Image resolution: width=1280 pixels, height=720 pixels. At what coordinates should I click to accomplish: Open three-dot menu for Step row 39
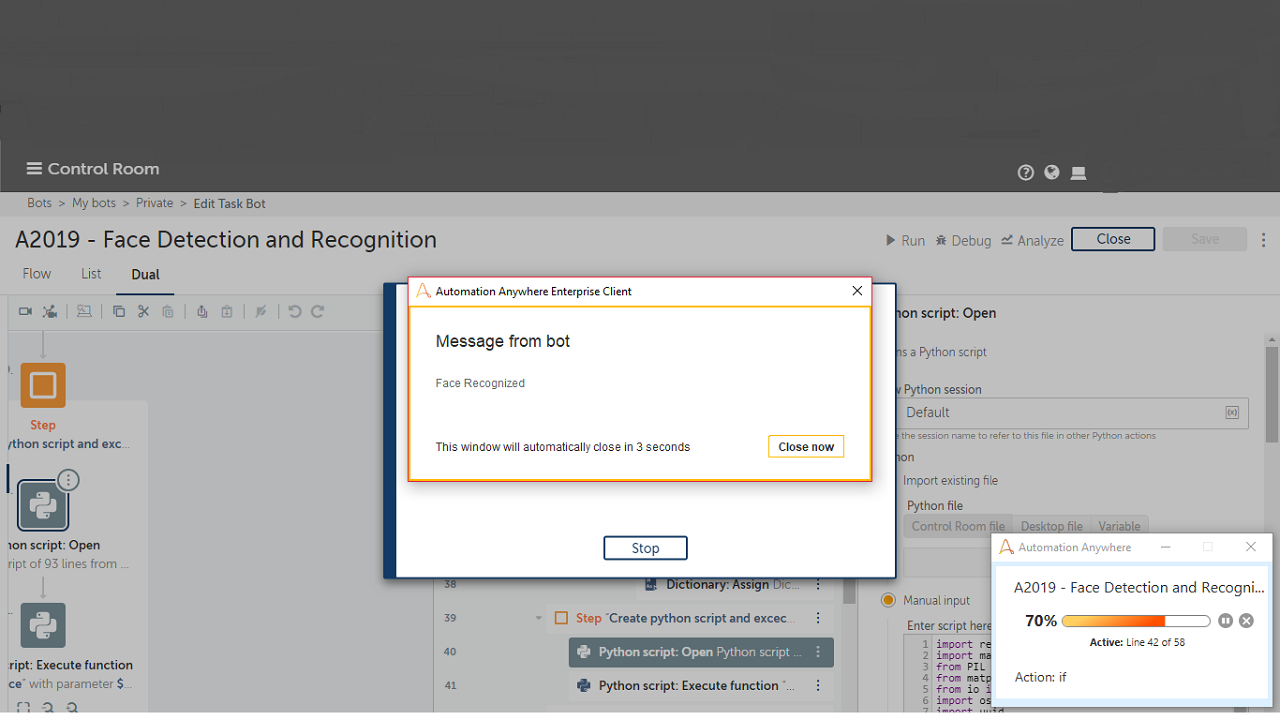pyautogui.click(x=818, y=618)
